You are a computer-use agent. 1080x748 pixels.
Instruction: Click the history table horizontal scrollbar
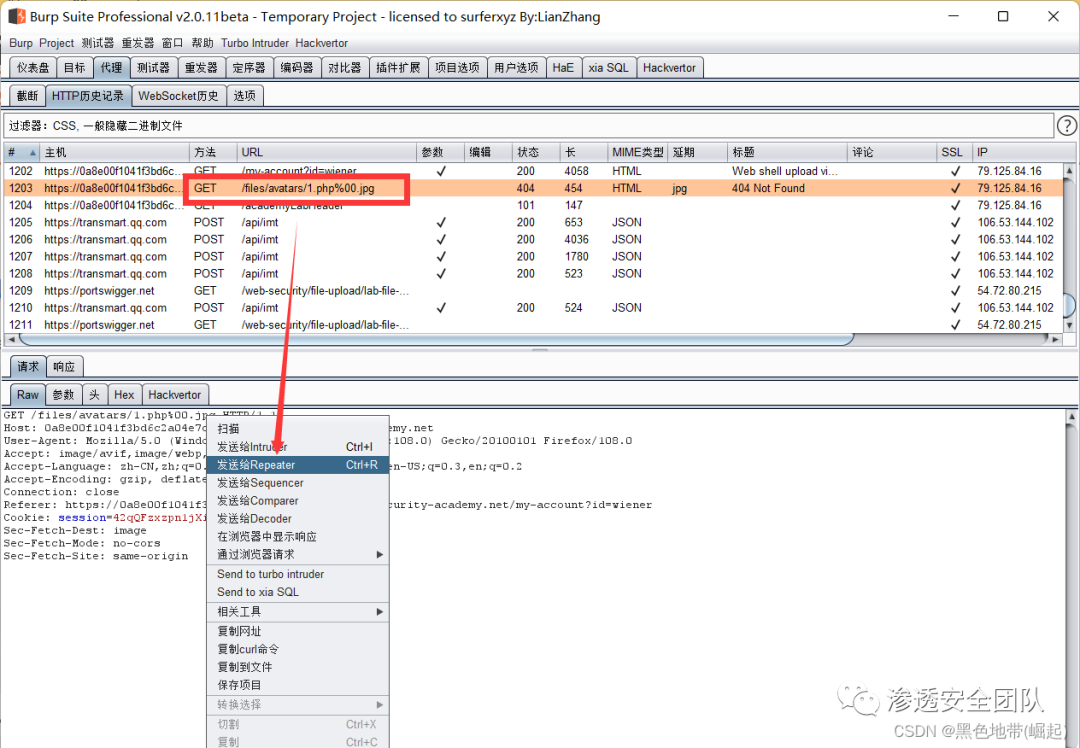[x=437, y=339]
